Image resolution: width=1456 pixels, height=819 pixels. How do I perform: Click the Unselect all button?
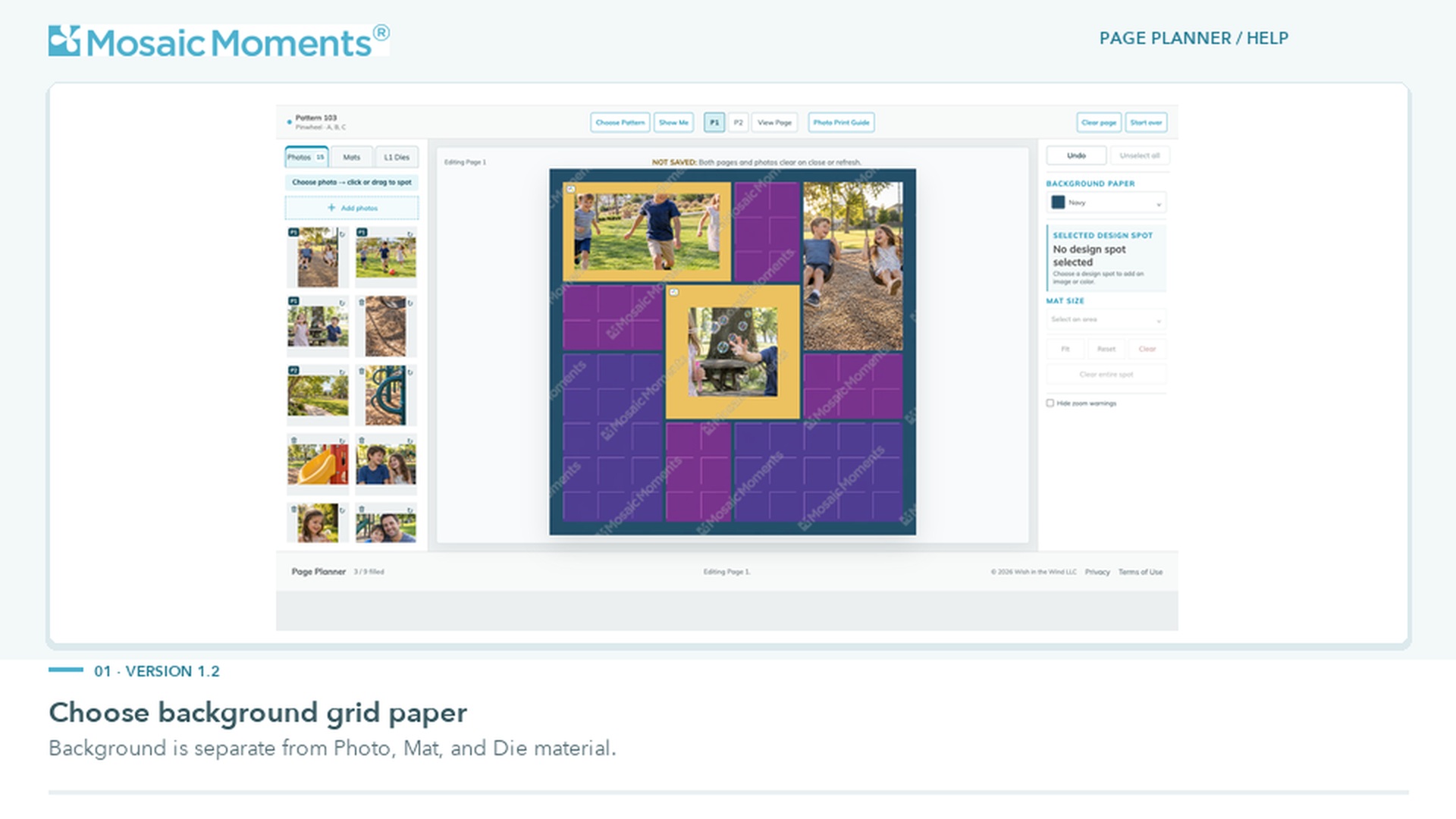[1140, 155]
